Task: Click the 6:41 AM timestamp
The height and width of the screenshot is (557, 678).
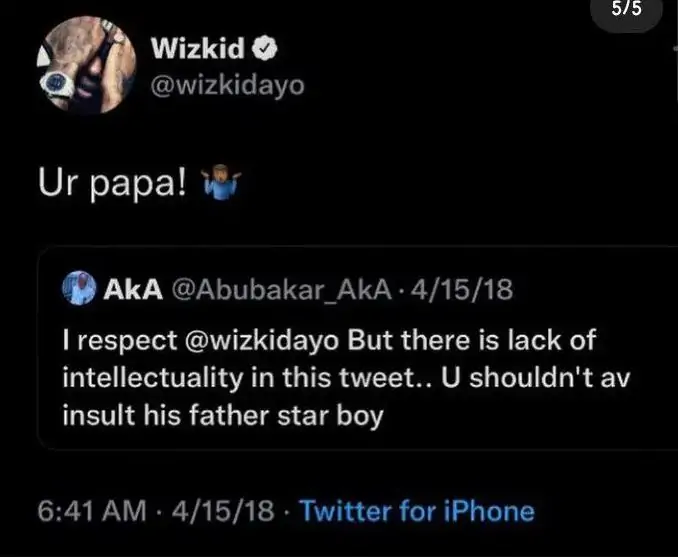Action: tap(94, 512)
